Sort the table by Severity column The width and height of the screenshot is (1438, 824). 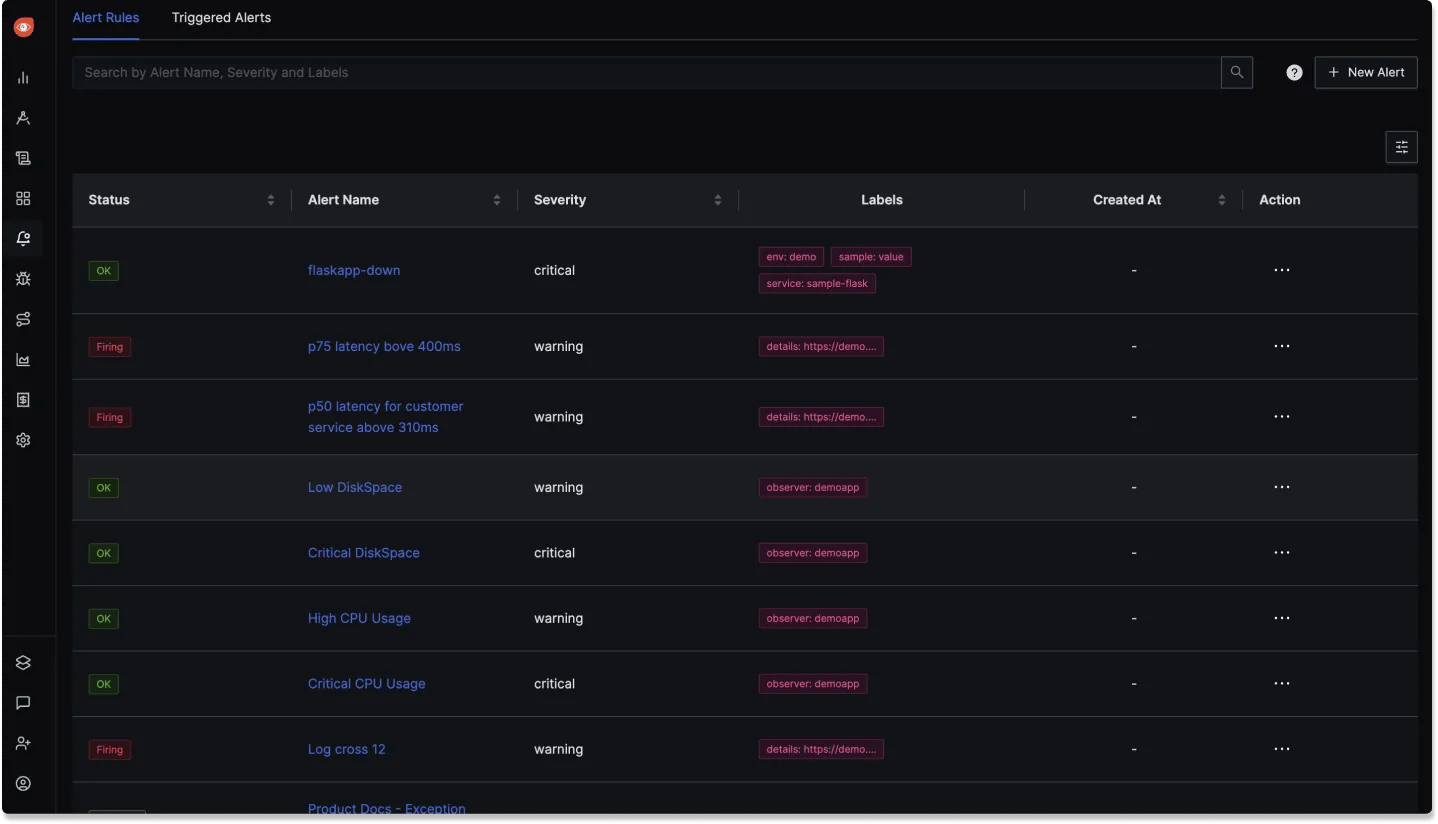point(719,199)
